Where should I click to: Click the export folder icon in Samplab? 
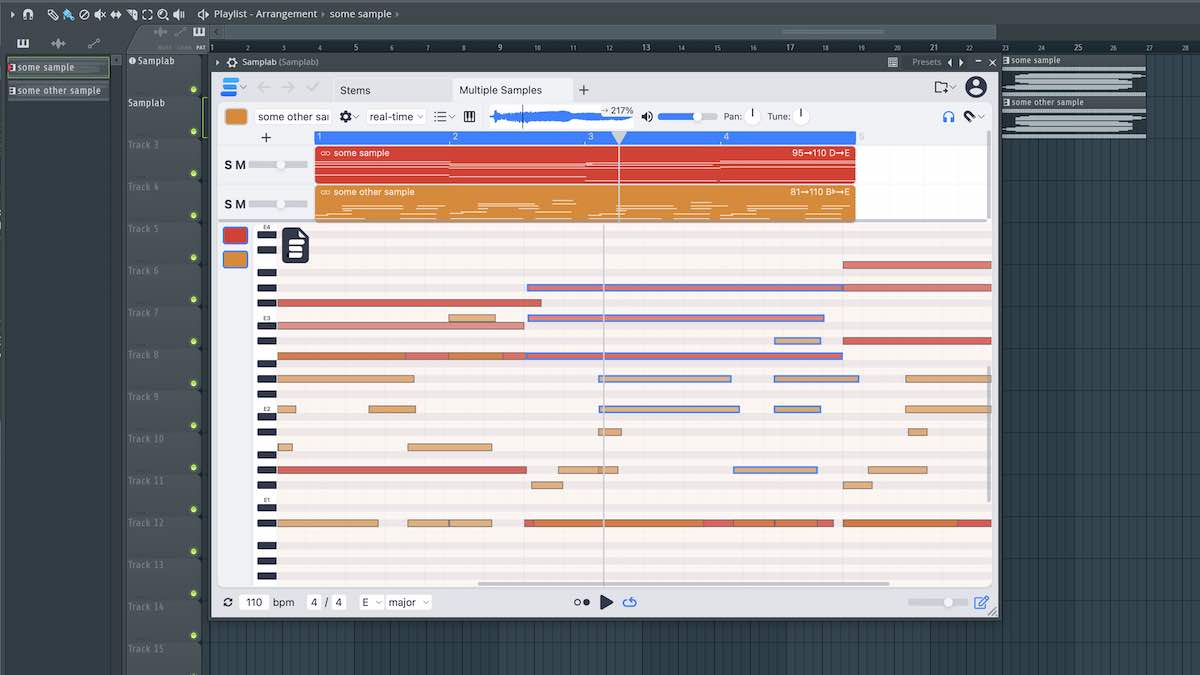click(942, 87)
